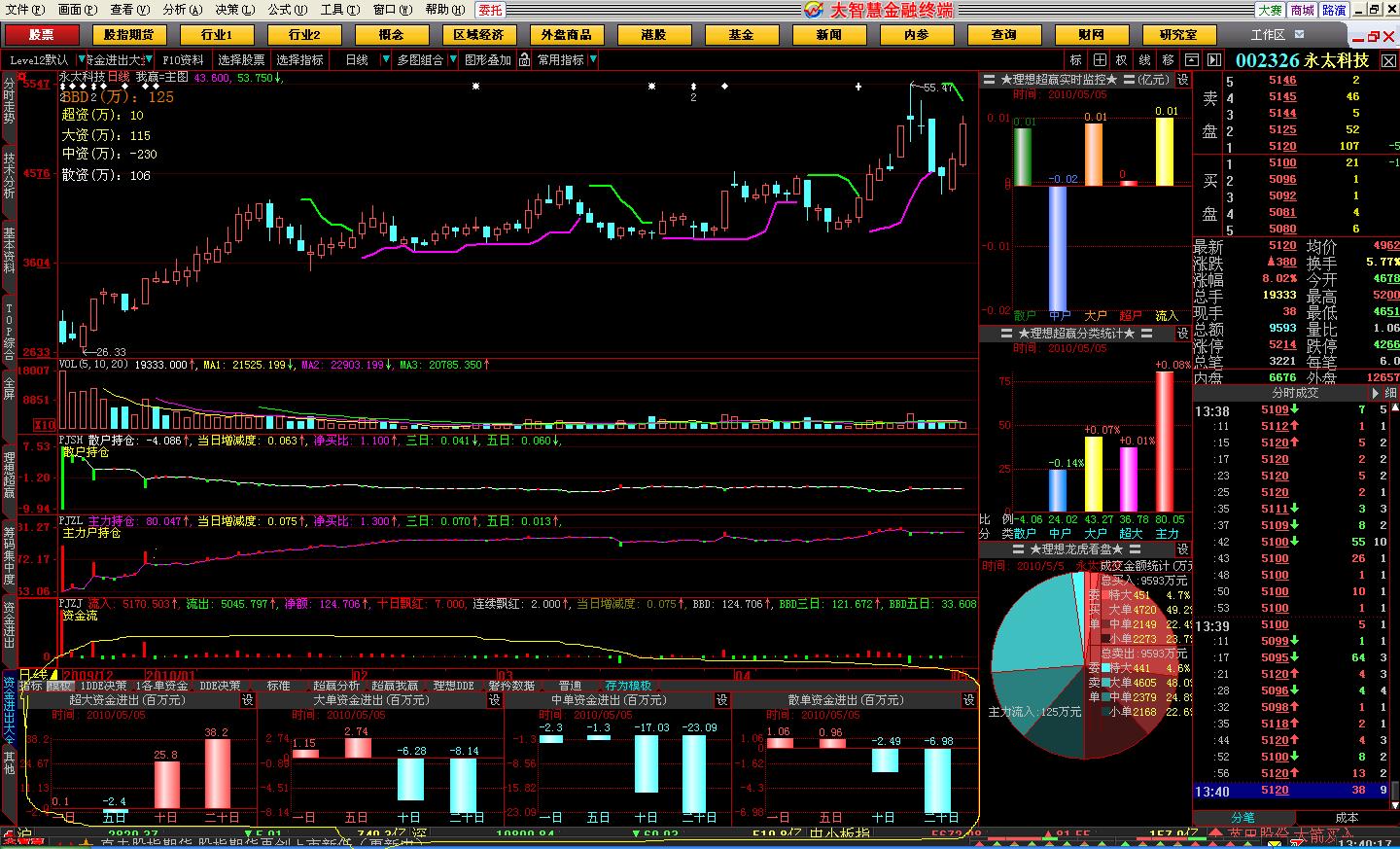The width and height of the screenshot is (1400, 849).
Task: Toggle the 大赛 title bar button
Action: coord(1270,10)
